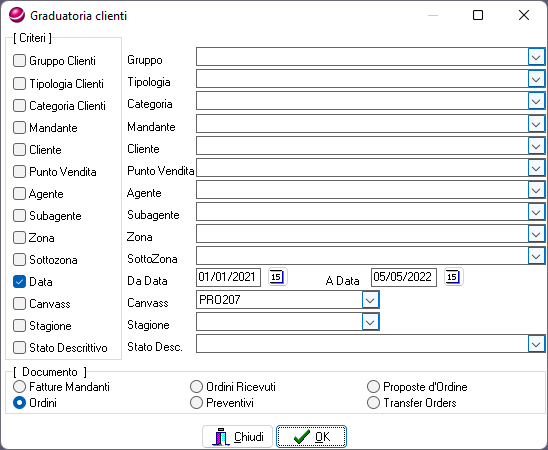Click the Graduatoria clienti app logo icon
The width and height of the screenshot is (548, 450).
pyautogui.click(x=17, y=15)
